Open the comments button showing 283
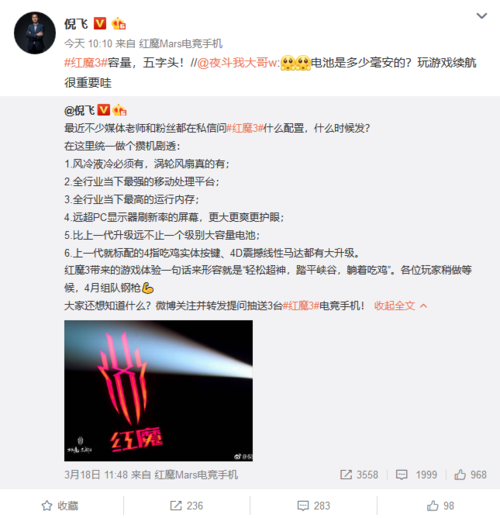 click(x=314, y=506)
